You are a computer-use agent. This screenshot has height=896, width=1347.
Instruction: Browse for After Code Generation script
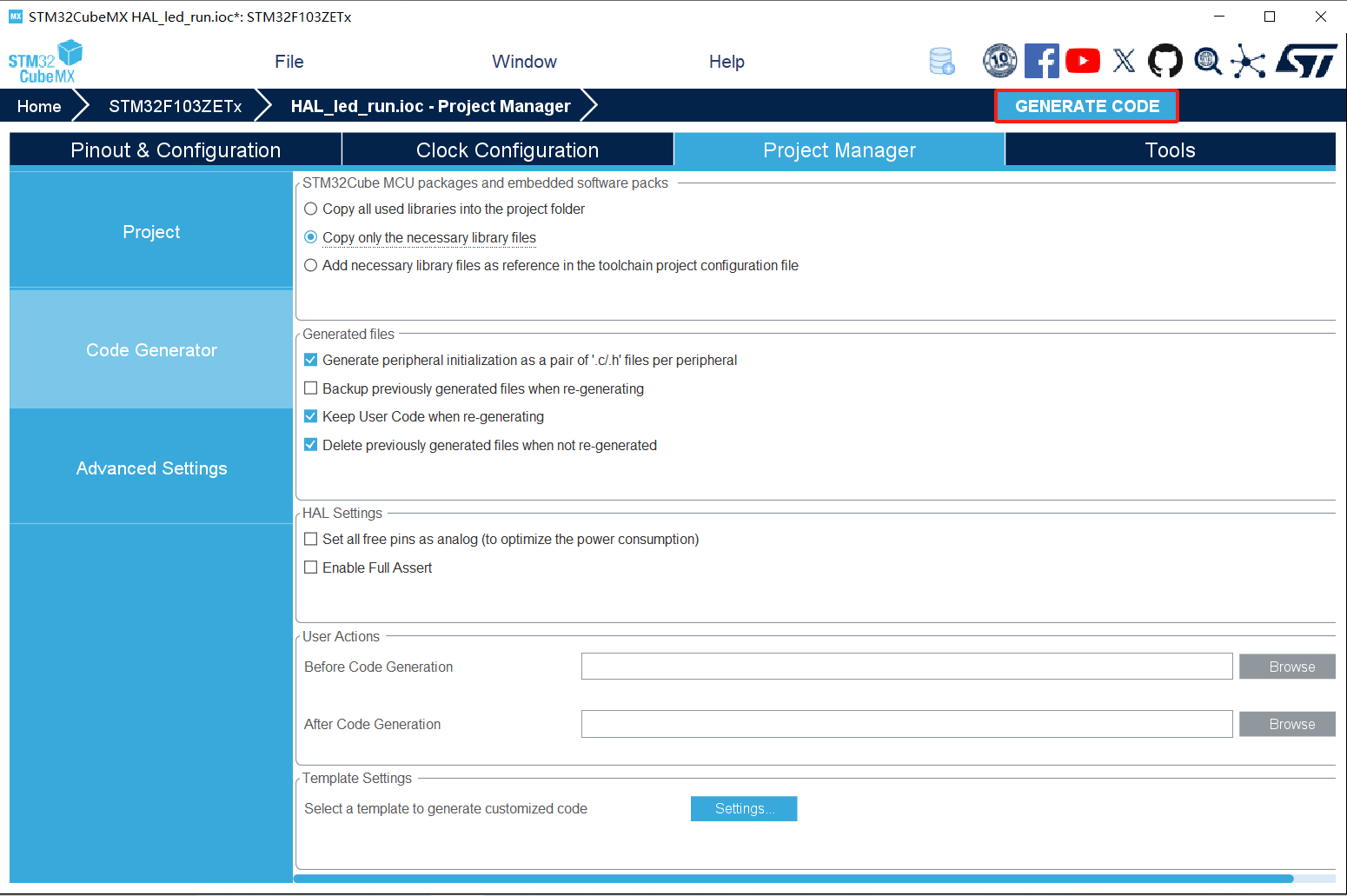1287,724
